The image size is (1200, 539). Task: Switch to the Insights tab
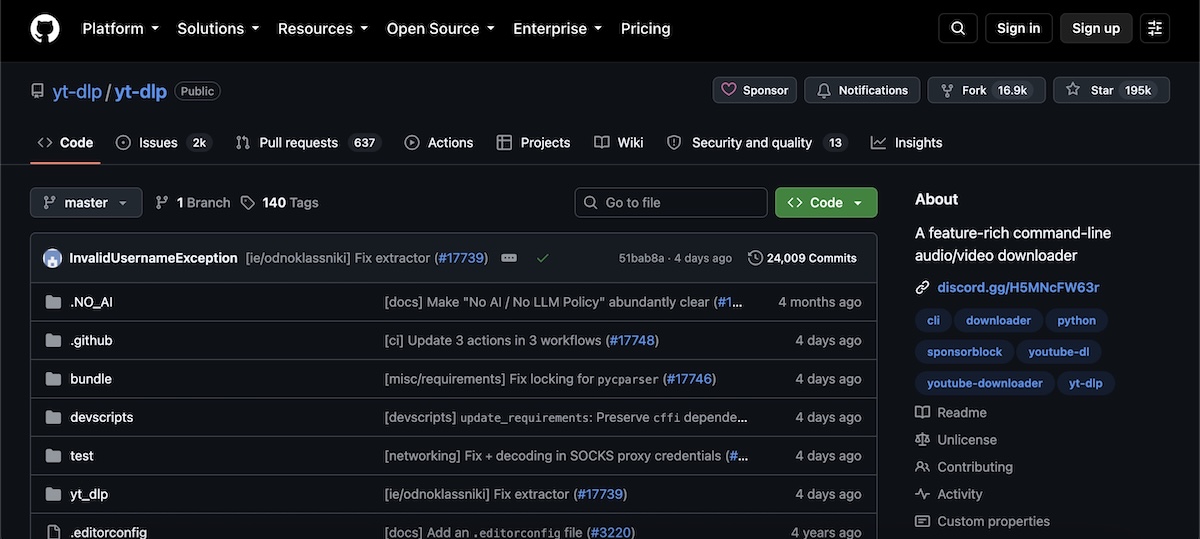coord(907,143)
